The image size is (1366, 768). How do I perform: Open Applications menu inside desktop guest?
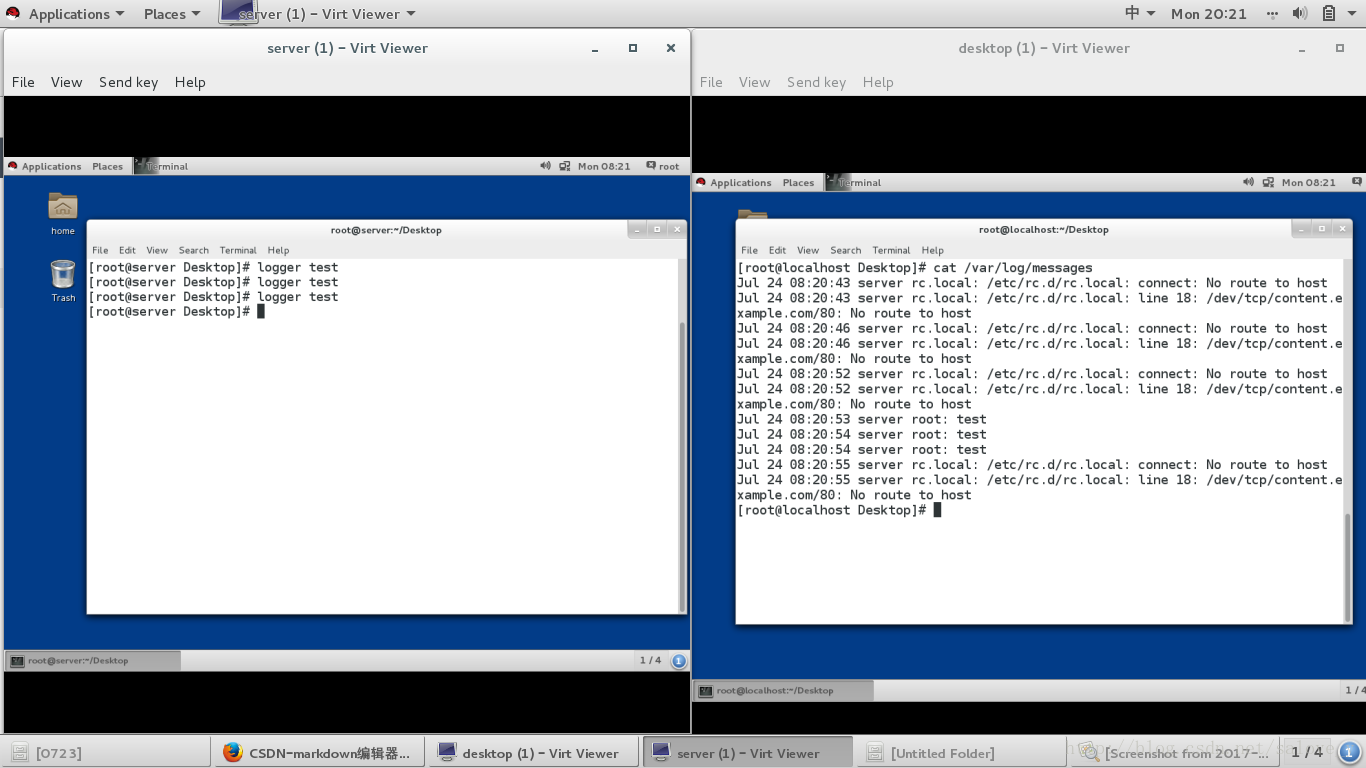click(740, 182)
